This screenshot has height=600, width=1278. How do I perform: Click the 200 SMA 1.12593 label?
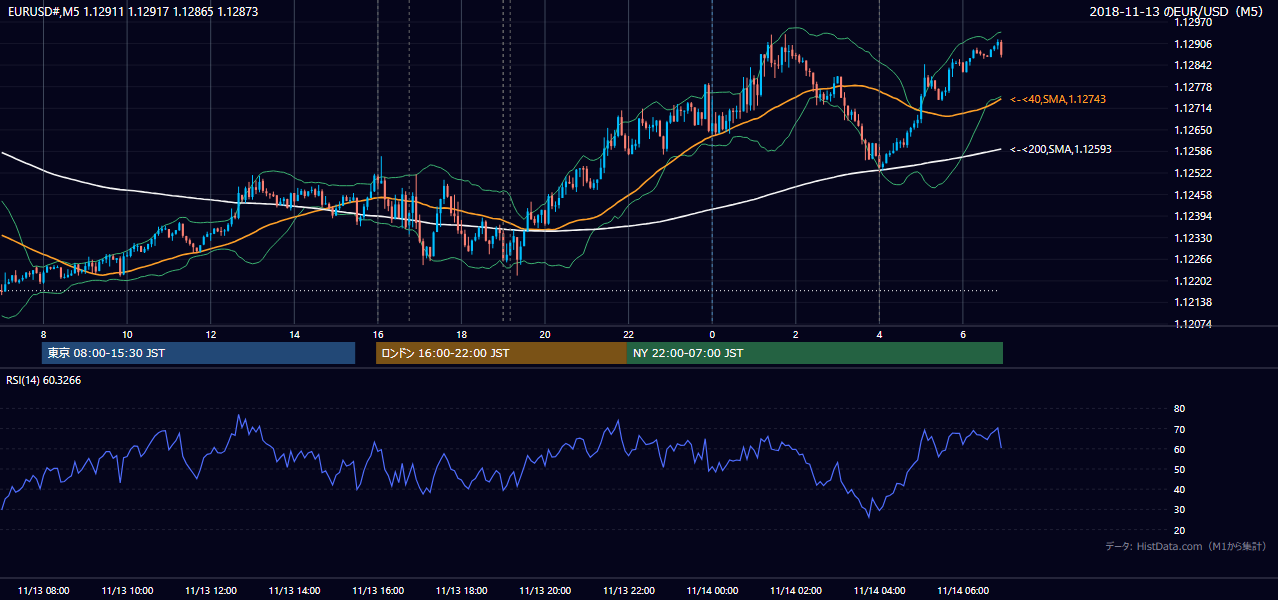[x=1061, y=149]
